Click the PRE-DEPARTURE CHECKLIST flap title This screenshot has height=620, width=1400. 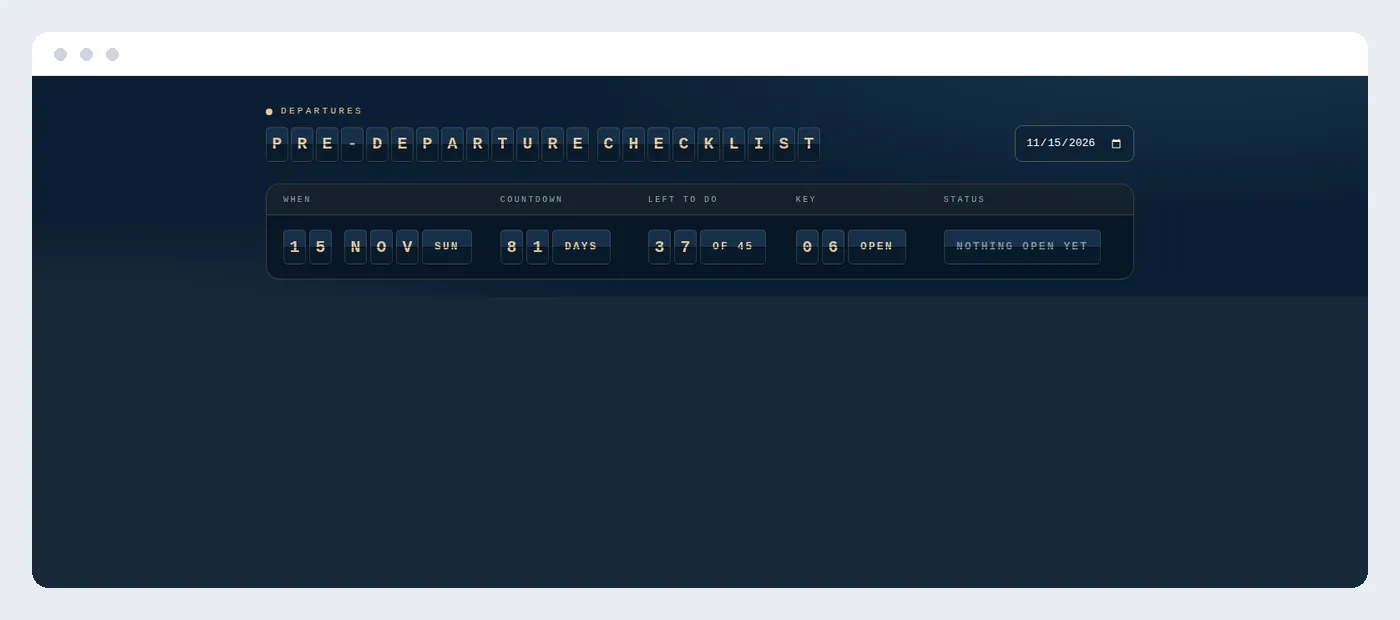pos(543,144)
